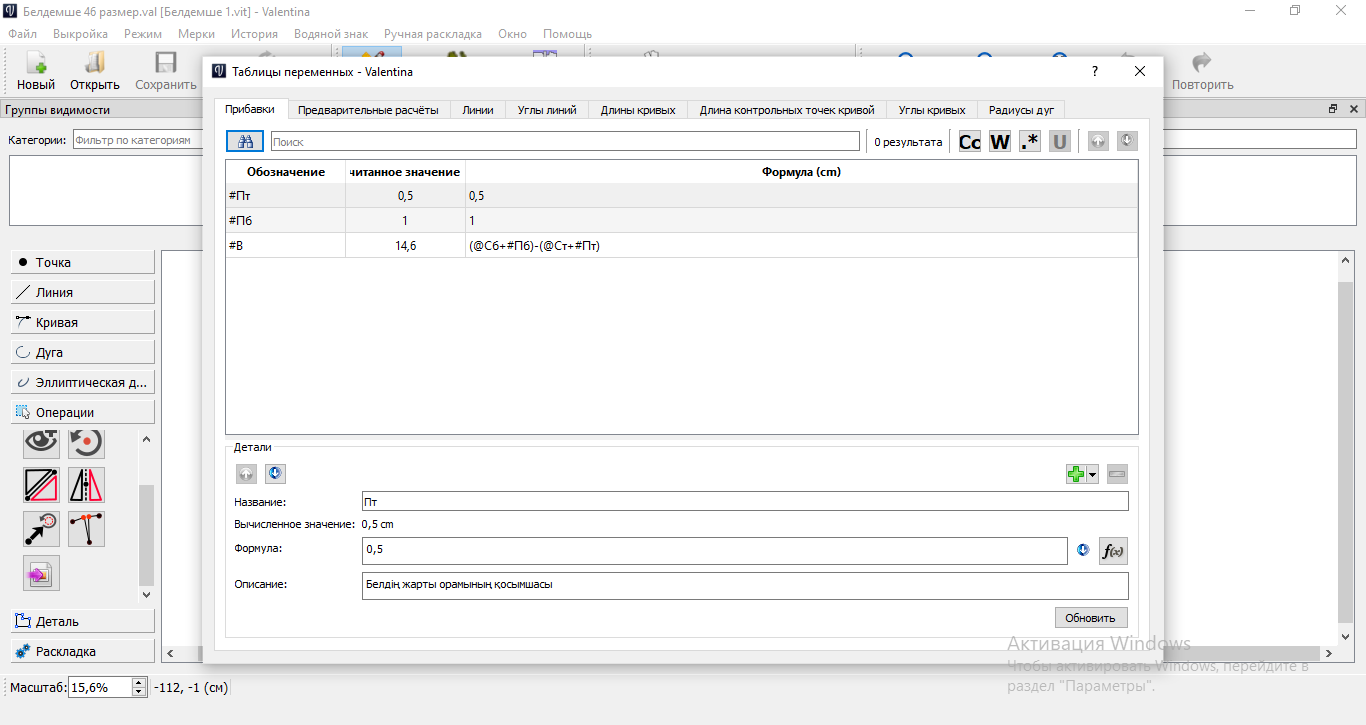This screenshot has height=725, width=1366.
Task: Click the Описание text field
Action: (x=745, y=585)
